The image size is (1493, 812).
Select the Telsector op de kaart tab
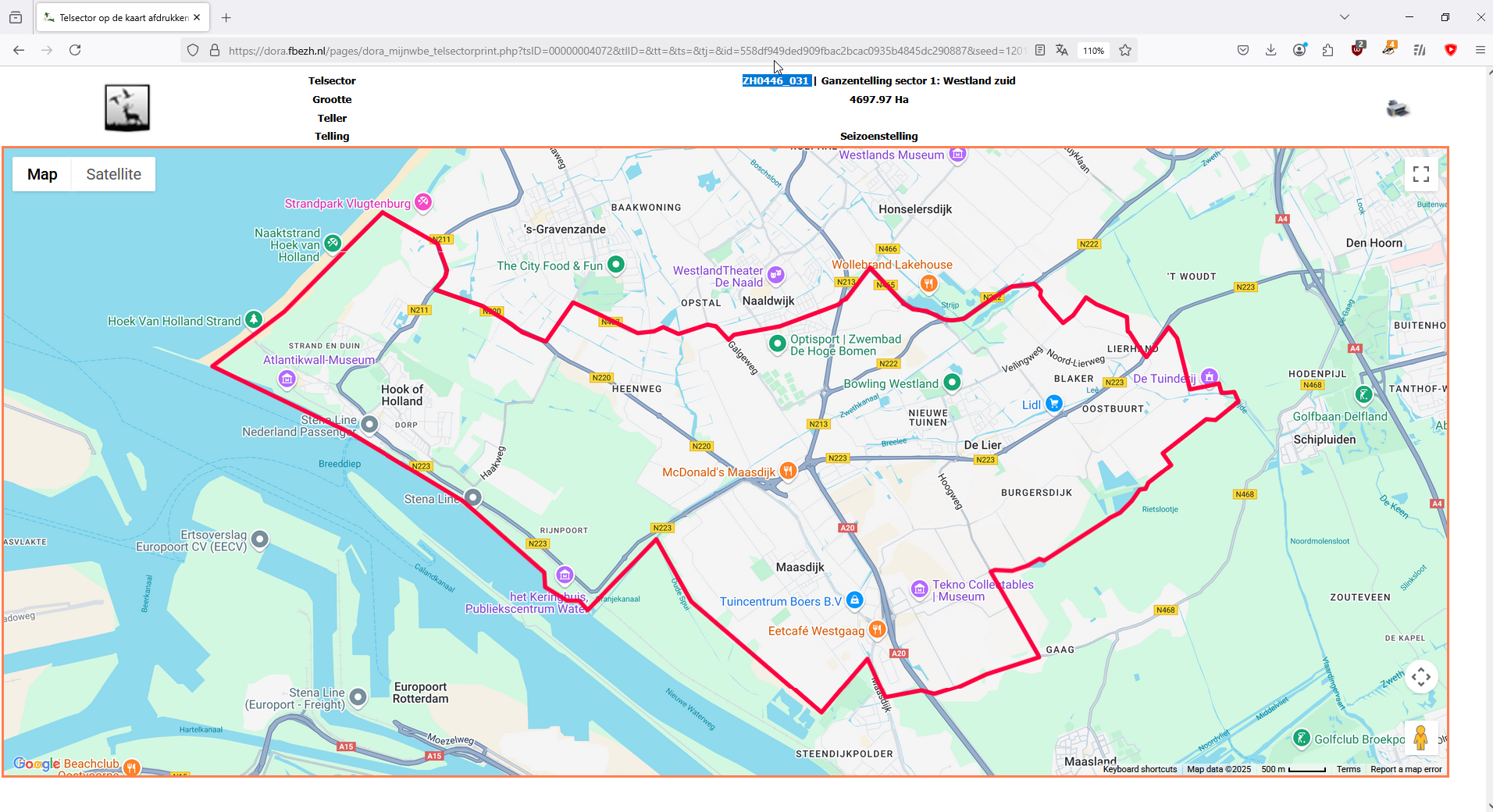coord(122,17)
